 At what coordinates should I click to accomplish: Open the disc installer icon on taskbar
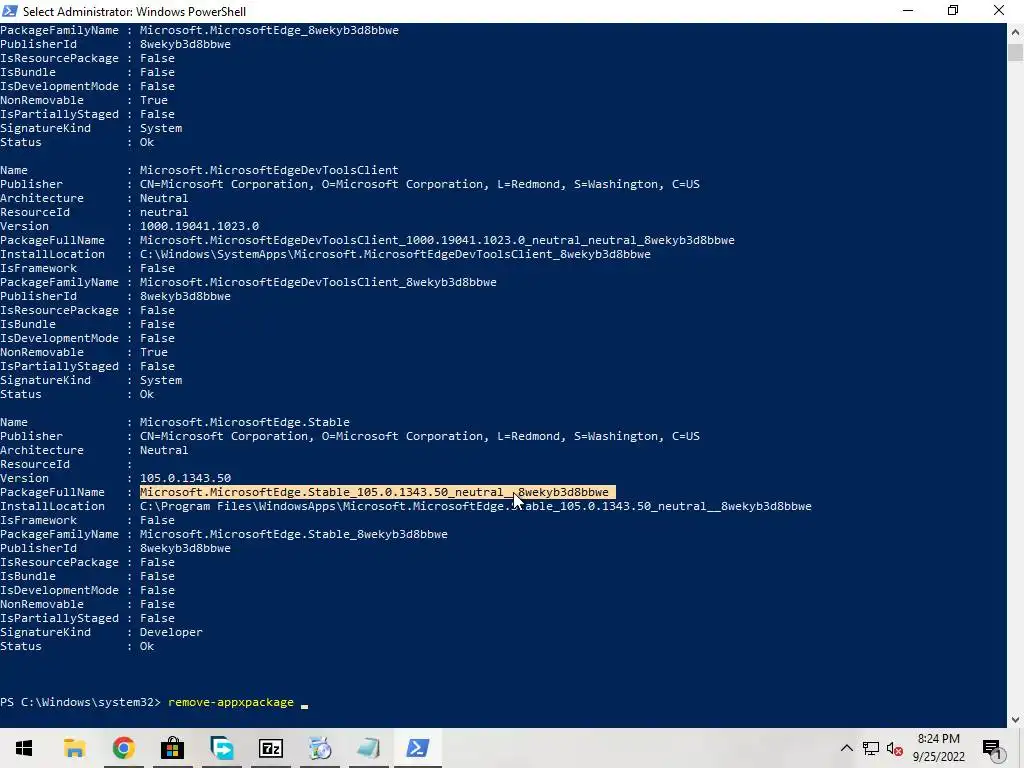[320, 748]
